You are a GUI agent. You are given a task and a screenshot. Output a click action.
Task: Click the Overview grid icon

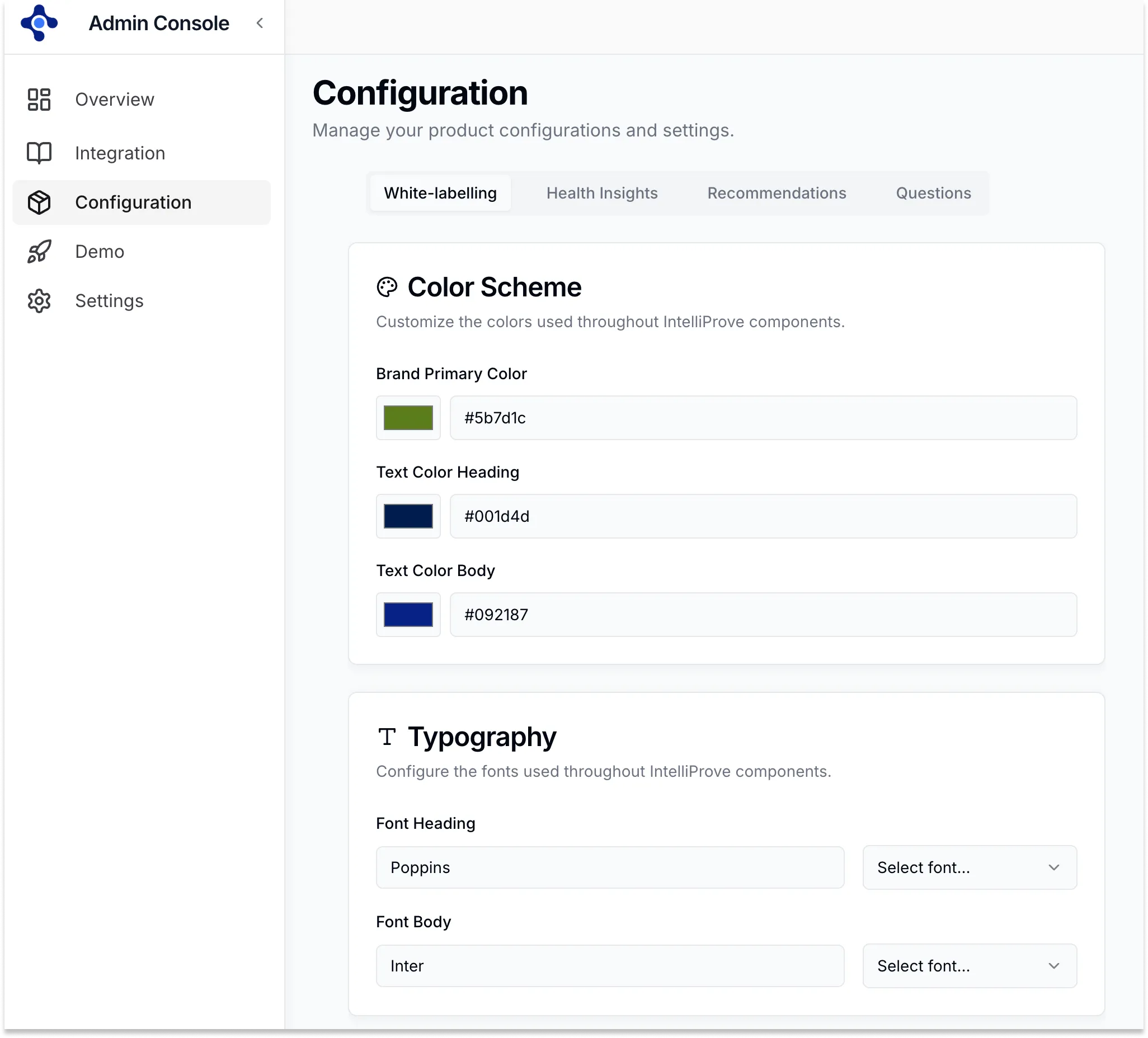(x=39, y=100)
